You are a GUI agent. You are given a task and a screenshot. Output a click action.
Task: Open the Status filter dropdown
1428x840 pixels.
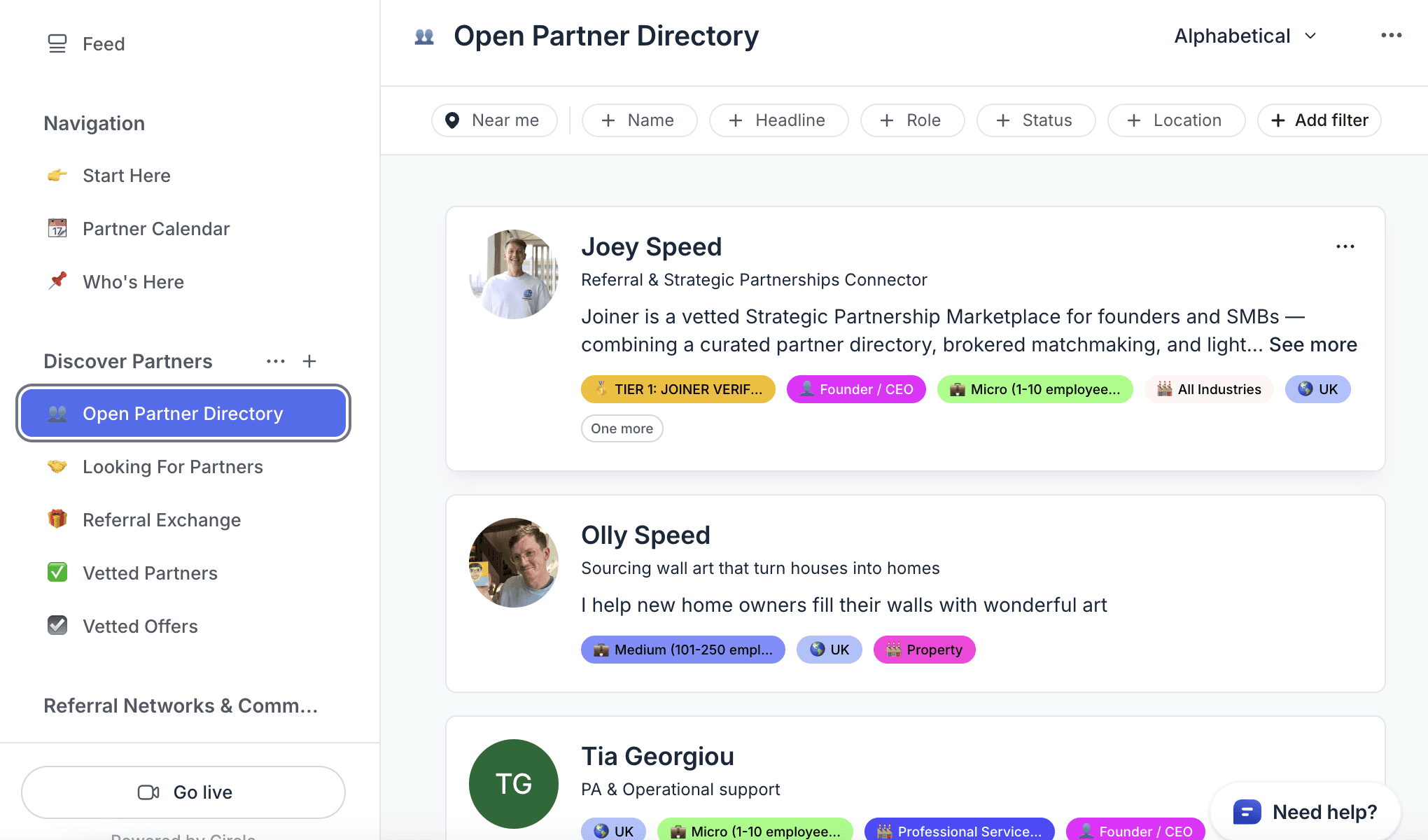1035,120
